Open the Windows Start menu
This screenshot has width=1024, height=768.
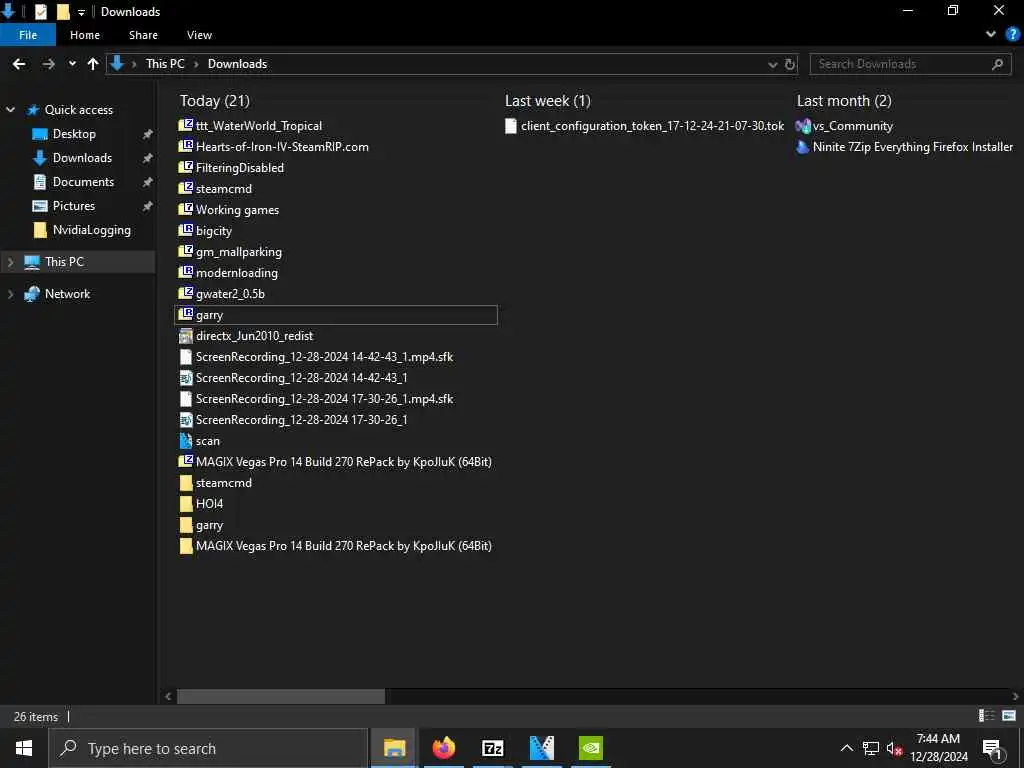(24, 748)
